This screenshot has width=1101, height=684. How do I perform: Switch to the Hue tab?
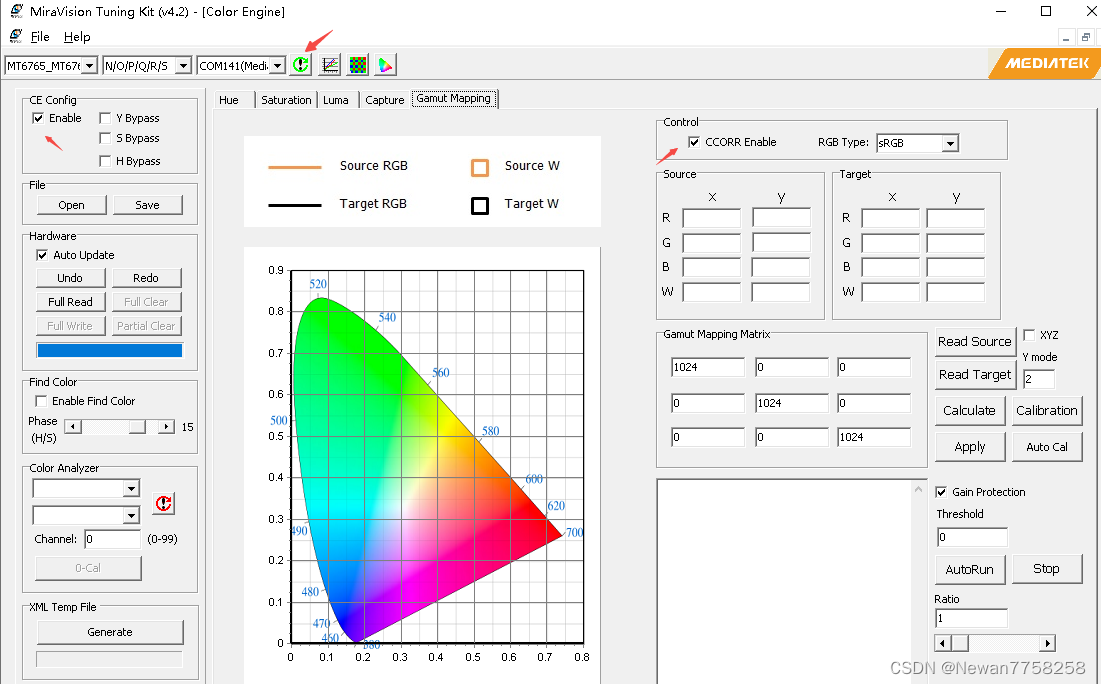pyautogui.click(x=229, y=100)
